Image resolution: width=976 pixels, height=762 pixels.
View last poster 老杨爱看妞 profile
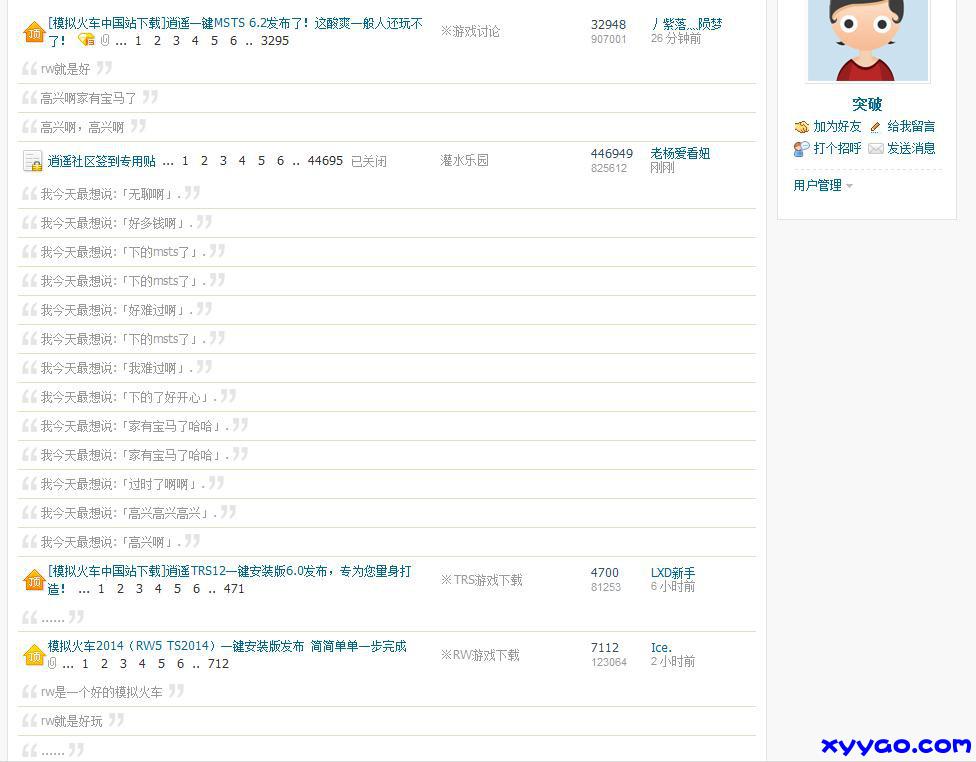coord(680,154)
